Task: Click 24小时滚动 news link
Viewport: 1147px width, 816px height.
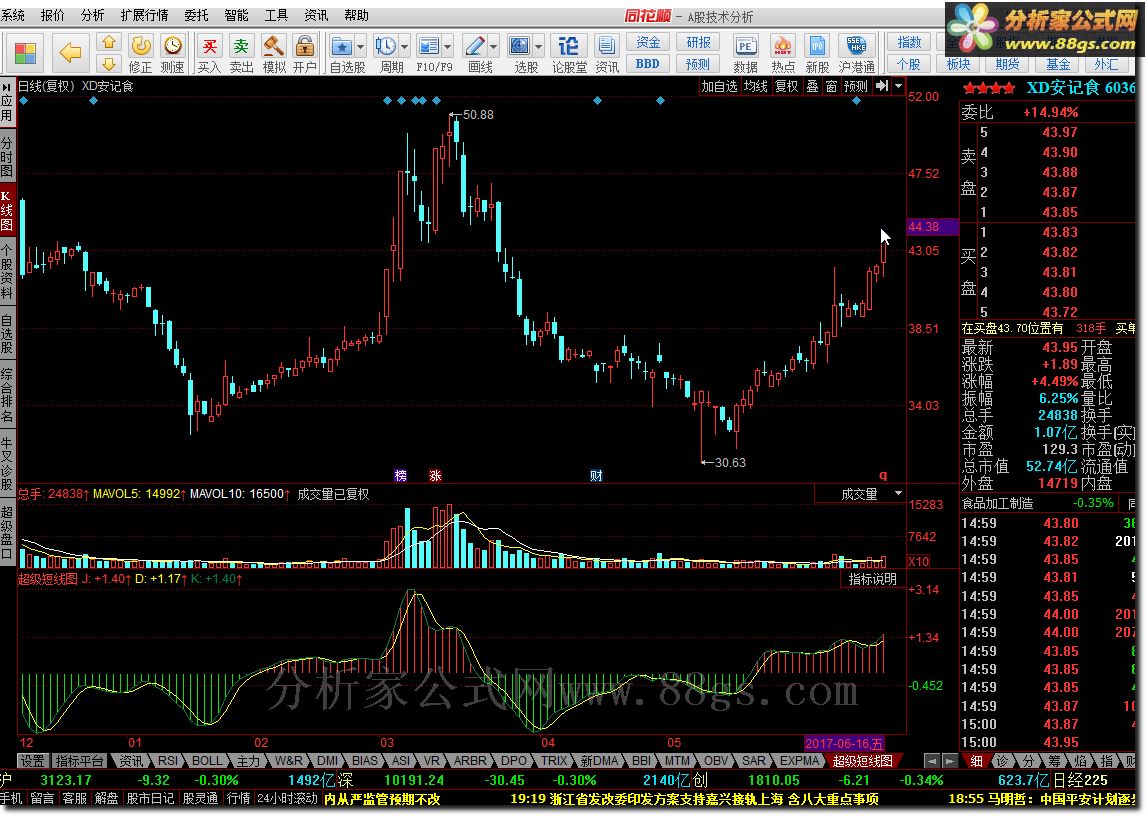Action: (x=287, y=798)
